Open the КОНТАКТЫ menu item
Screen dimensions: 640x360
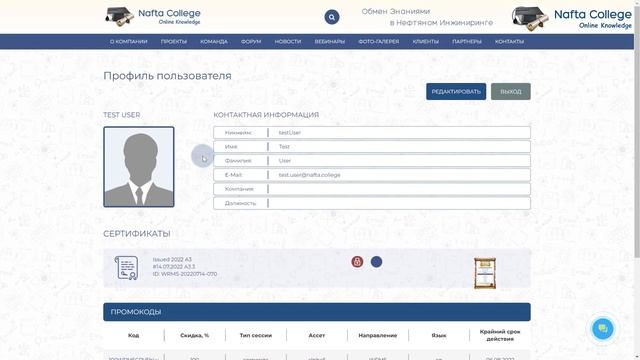(509, 42)
